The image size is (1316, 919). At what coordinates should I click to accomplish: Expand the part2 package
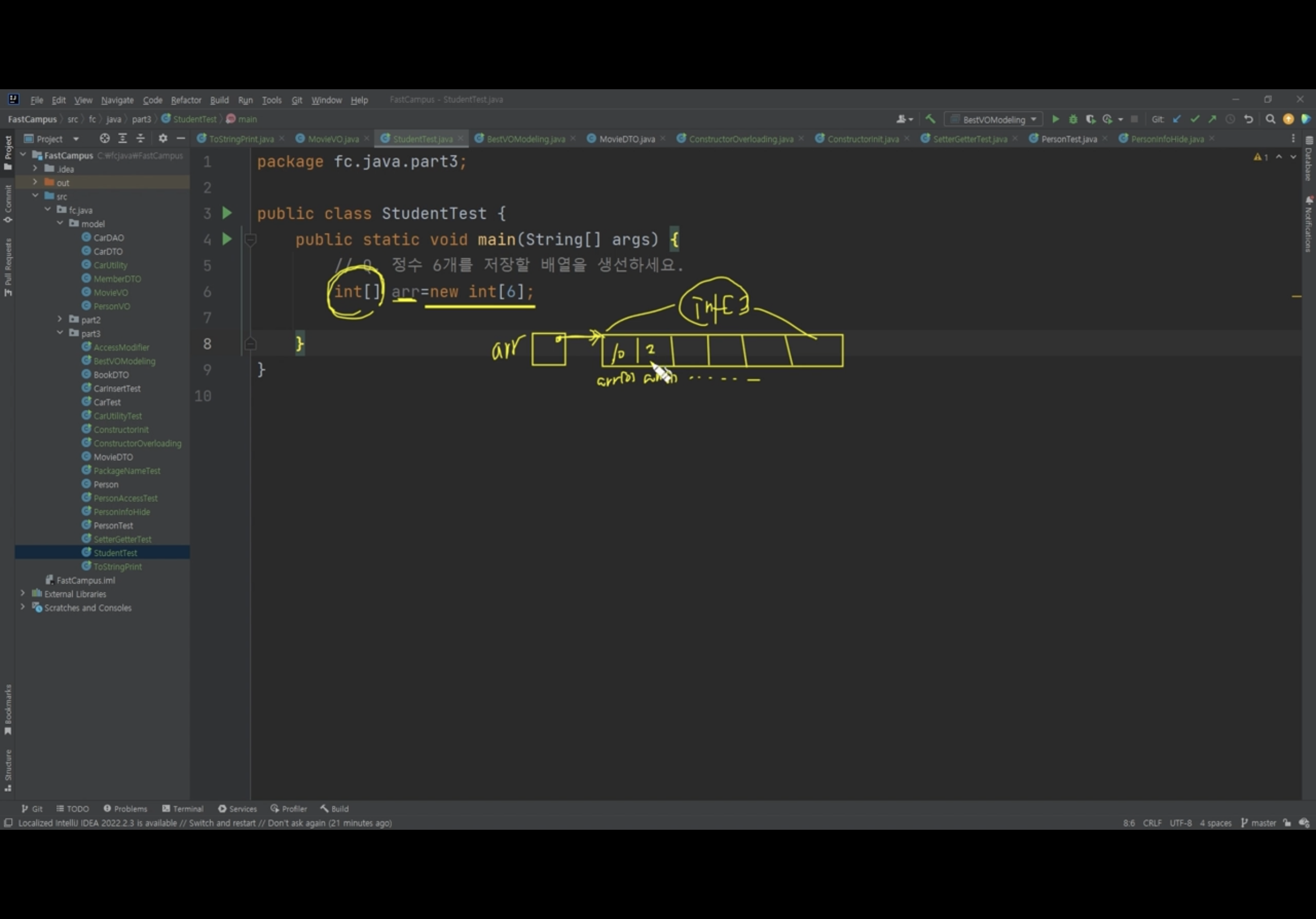point(60,319)
